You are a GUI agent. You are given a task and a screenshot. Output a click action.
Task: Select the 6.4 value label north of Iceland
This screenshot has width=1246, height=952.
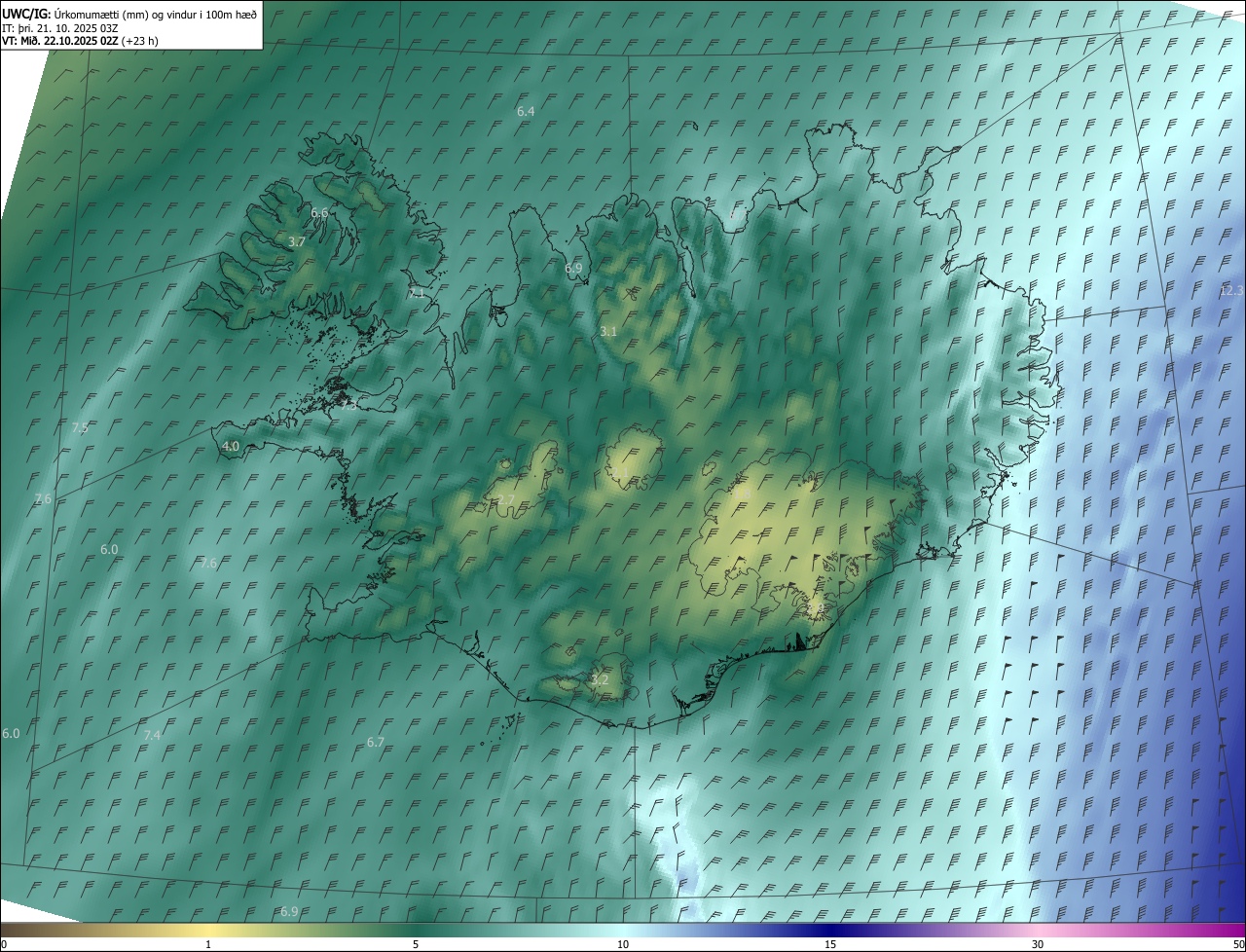coord(526,112)
